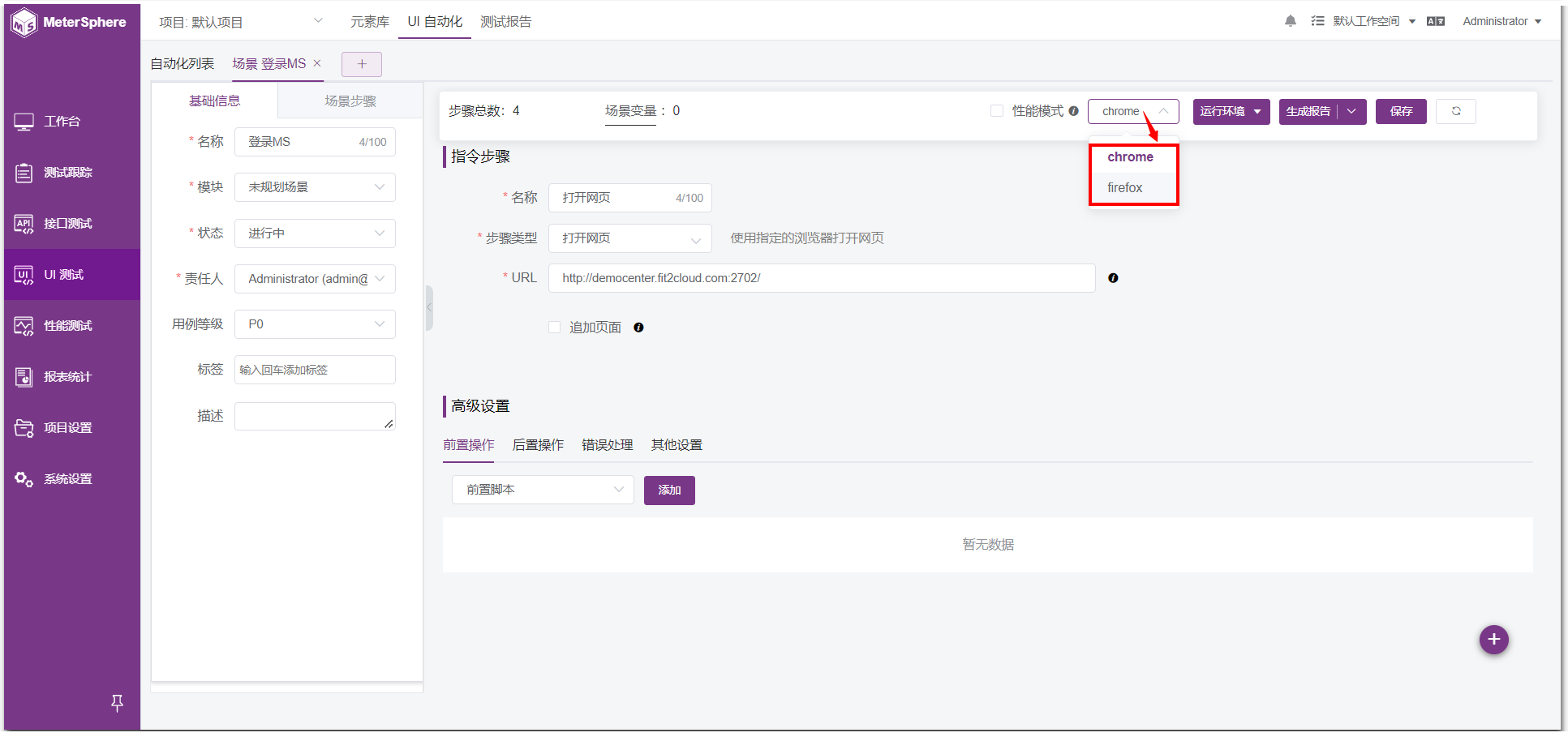Screen dimensions: 1568x737
Task: Open the notifications bell
Action: (x=1291, y=21)
